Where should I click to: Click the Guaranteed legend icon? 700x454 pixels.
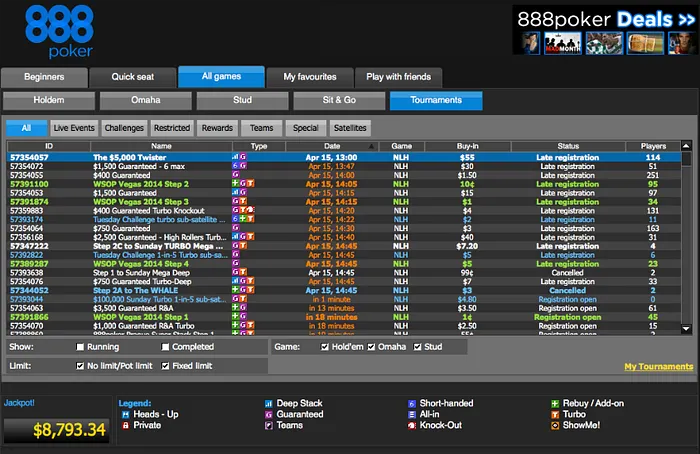[268, 415]
